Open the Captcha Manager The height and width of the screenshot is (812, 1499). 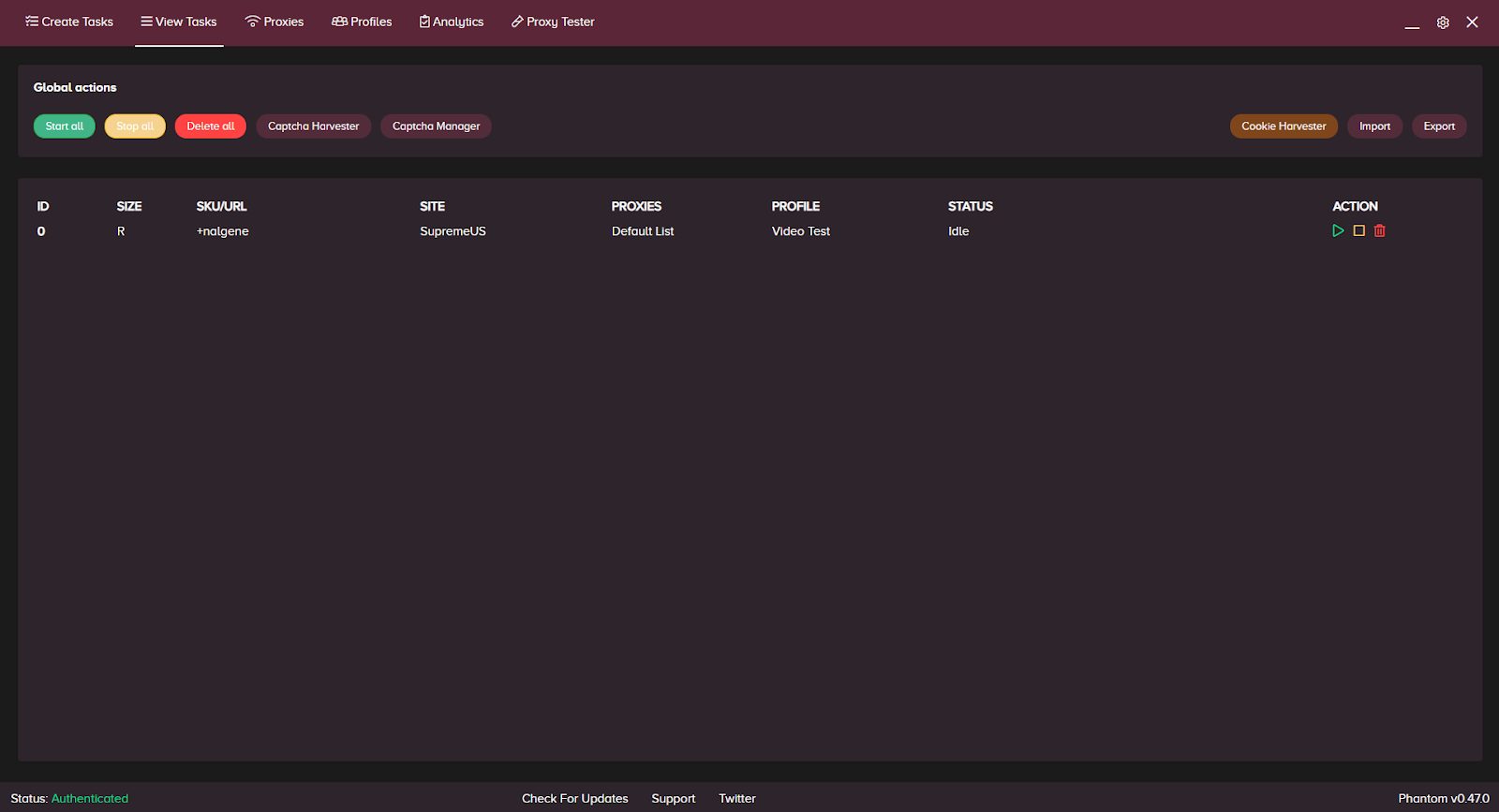[436, 126]
